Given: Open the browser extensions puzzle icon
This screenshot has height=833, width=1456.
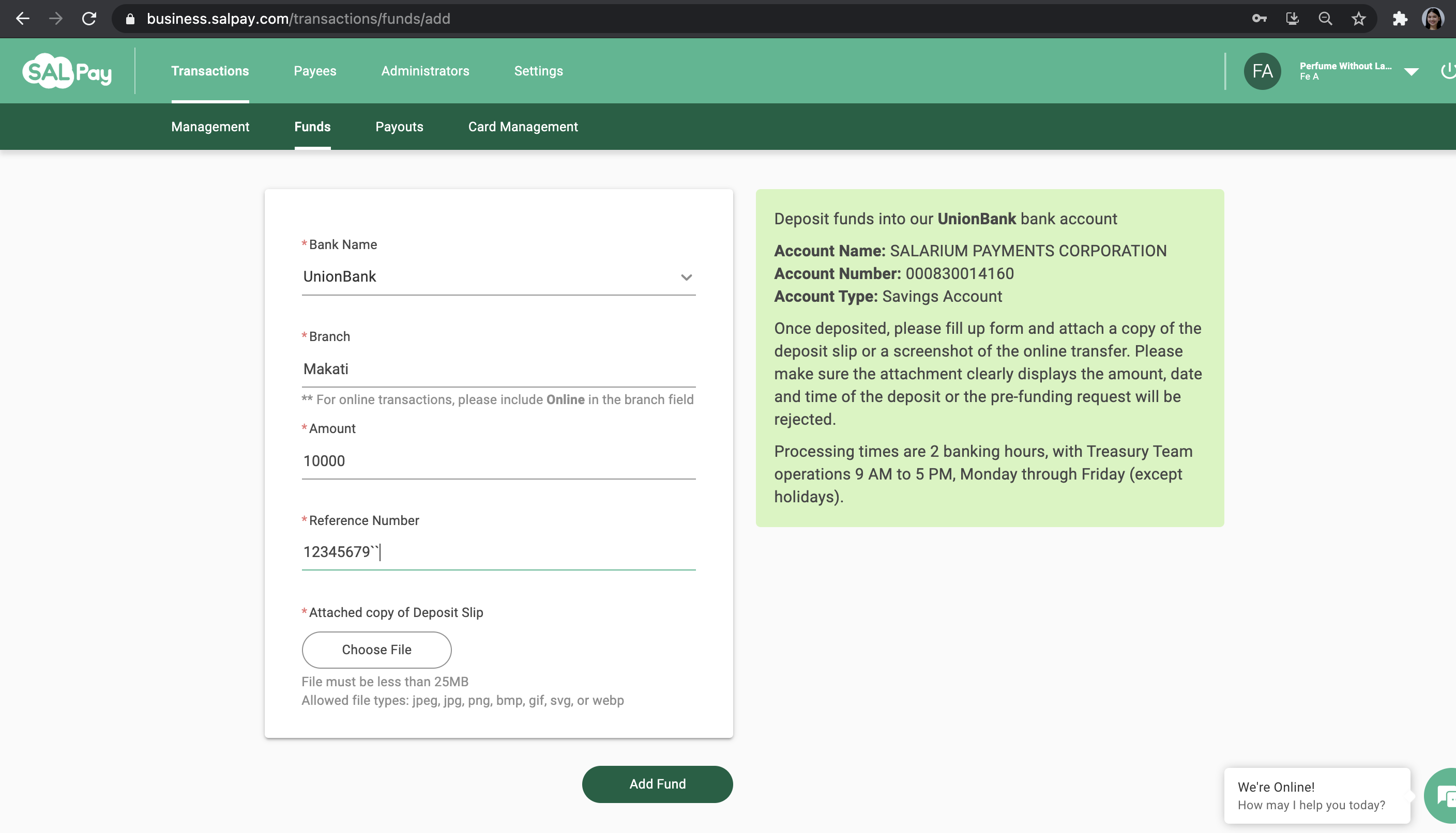Looking at the screenshot, I should pos(1399,19).
